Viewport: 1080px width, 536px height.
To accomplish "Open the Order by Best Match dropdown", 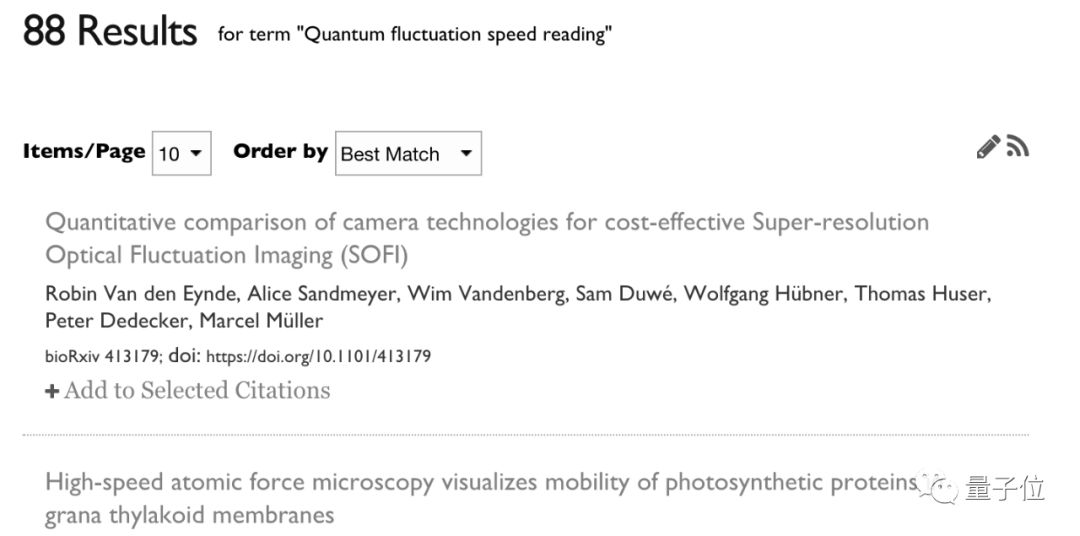I will 407,154.
